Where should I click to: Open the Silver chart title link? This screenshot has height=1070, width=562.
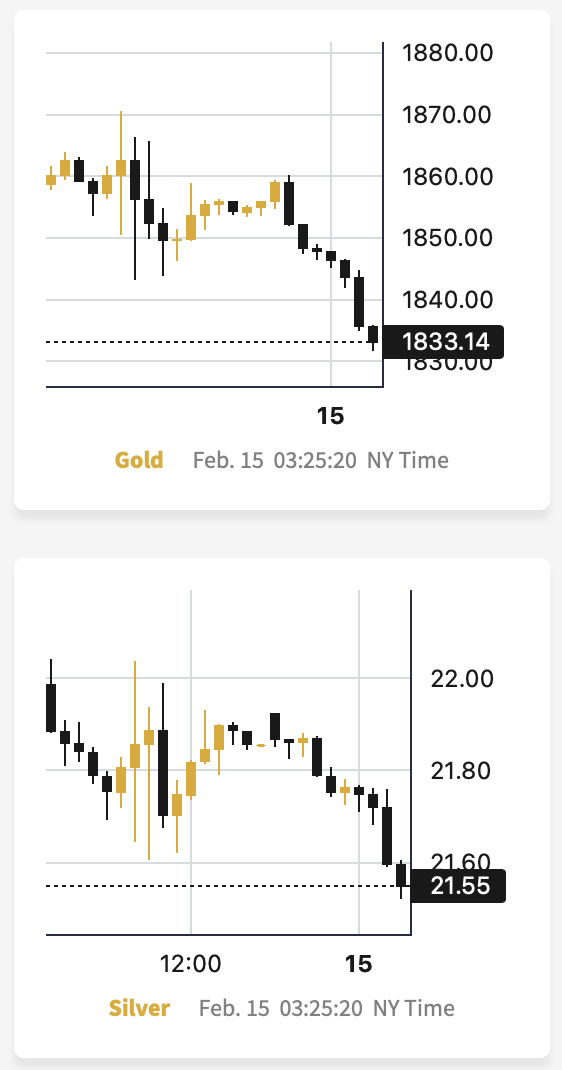pos(139,1008)
